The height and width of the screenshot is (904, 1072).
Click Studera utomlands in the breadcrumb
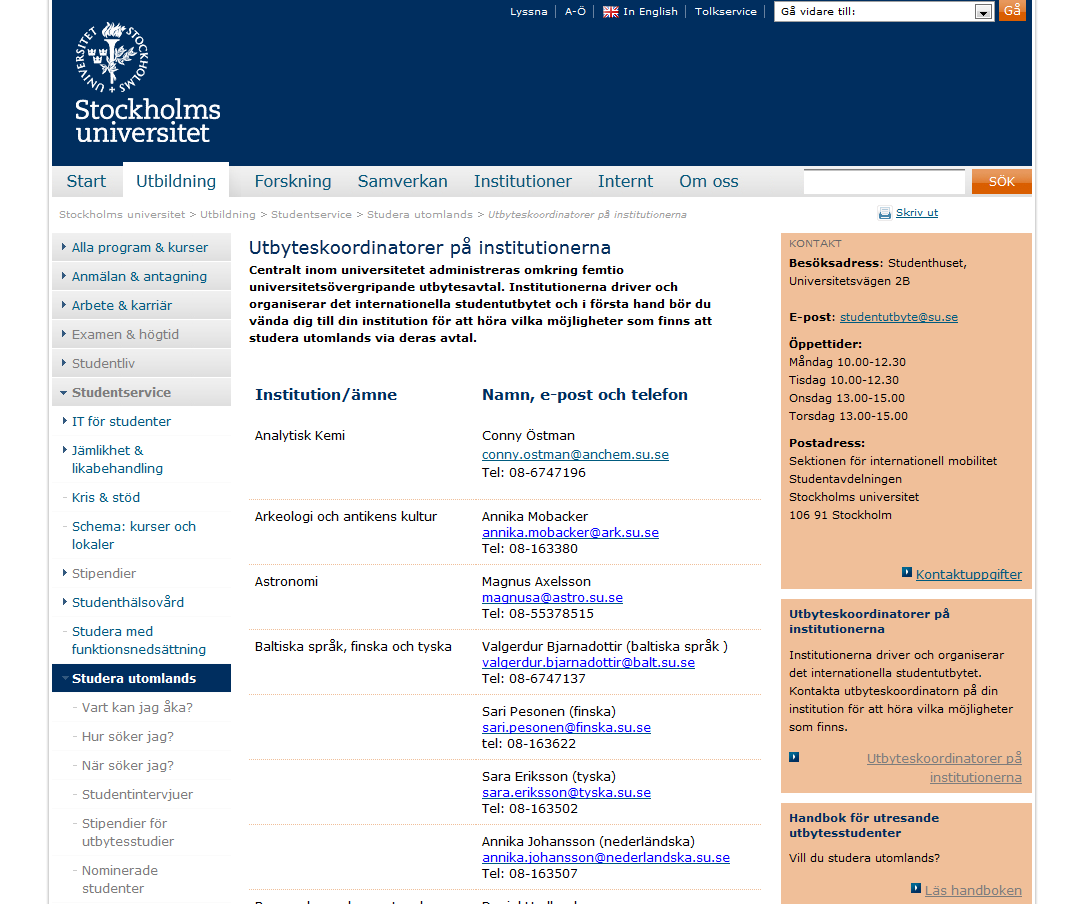[x=420, y=215]
